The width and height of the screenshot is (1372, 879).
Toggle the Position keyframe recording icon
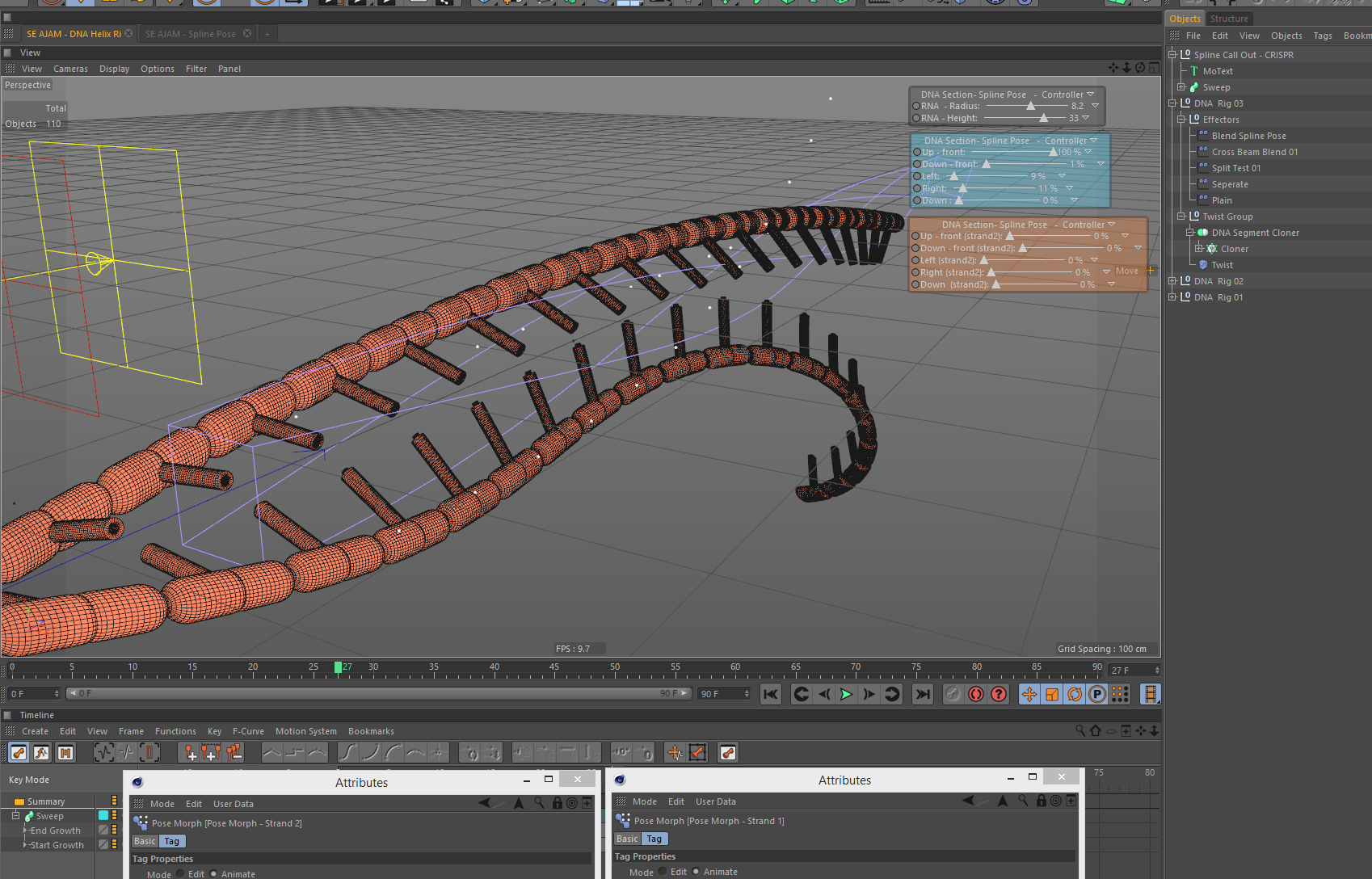pyautogui.click(x=1029, y=694)
